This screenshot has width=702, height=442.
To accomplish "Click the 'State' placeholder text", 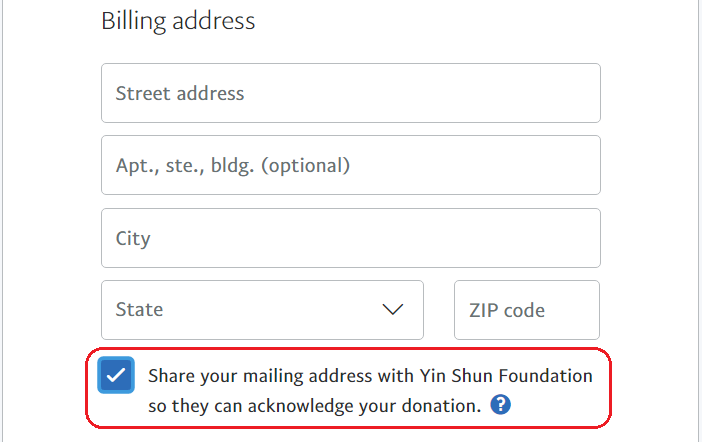I will pos(139,309).
